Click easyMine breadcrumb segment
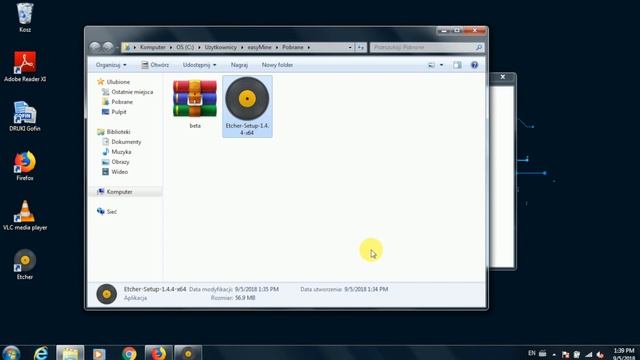Viewport: 640px width, 360px height. point(259,47)
